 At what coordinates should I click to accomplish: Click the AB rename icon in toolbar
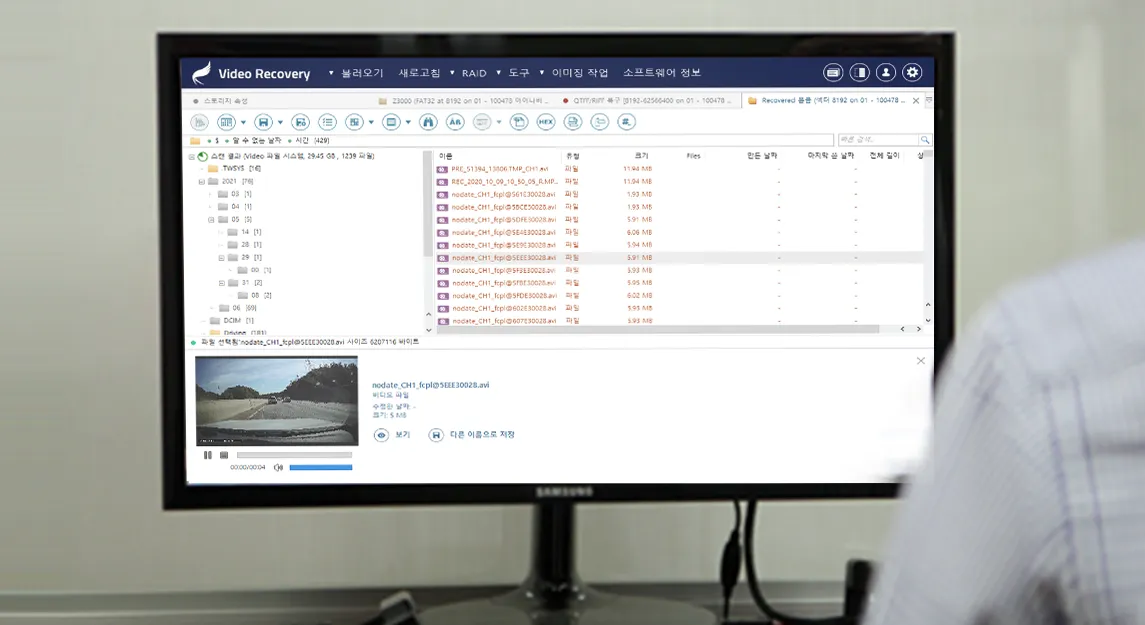[455, 122]
